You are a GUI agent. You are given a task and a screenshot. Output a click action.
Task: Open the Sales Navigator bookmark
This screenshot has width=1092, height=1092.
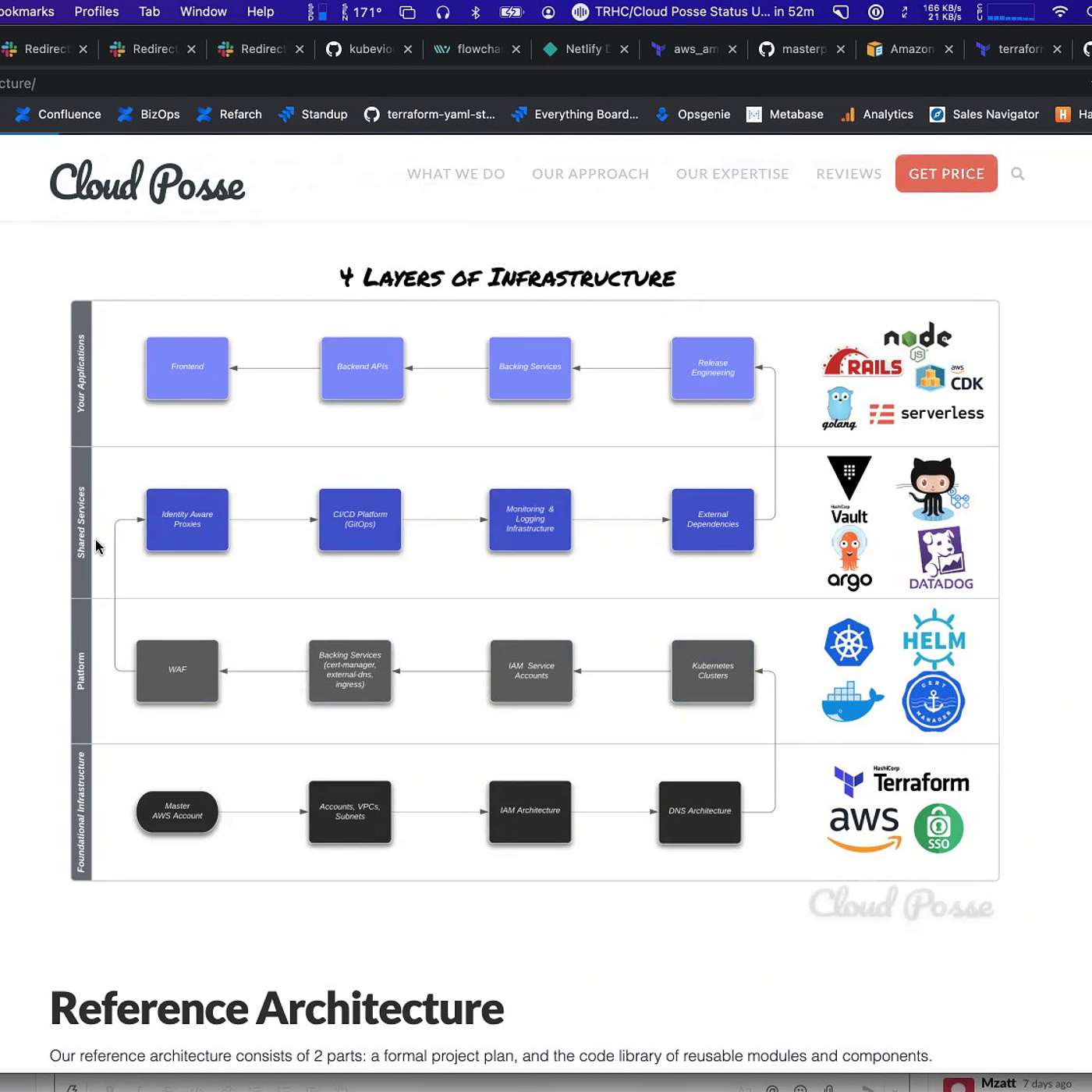tap(984, 115)
